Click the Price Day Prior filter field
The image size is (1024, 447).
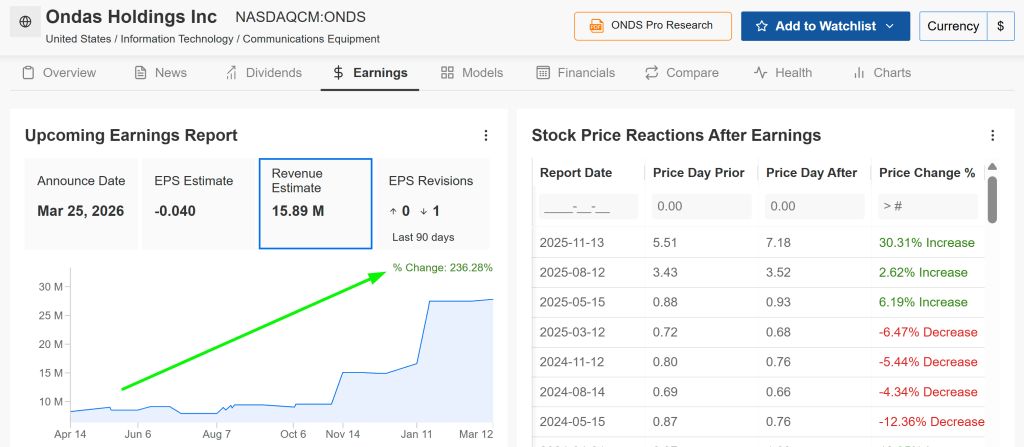pos(701,206)
